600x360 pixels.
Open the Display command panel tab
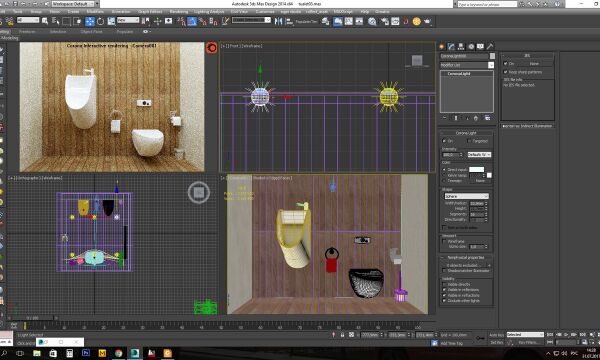(x=480, y=46)
